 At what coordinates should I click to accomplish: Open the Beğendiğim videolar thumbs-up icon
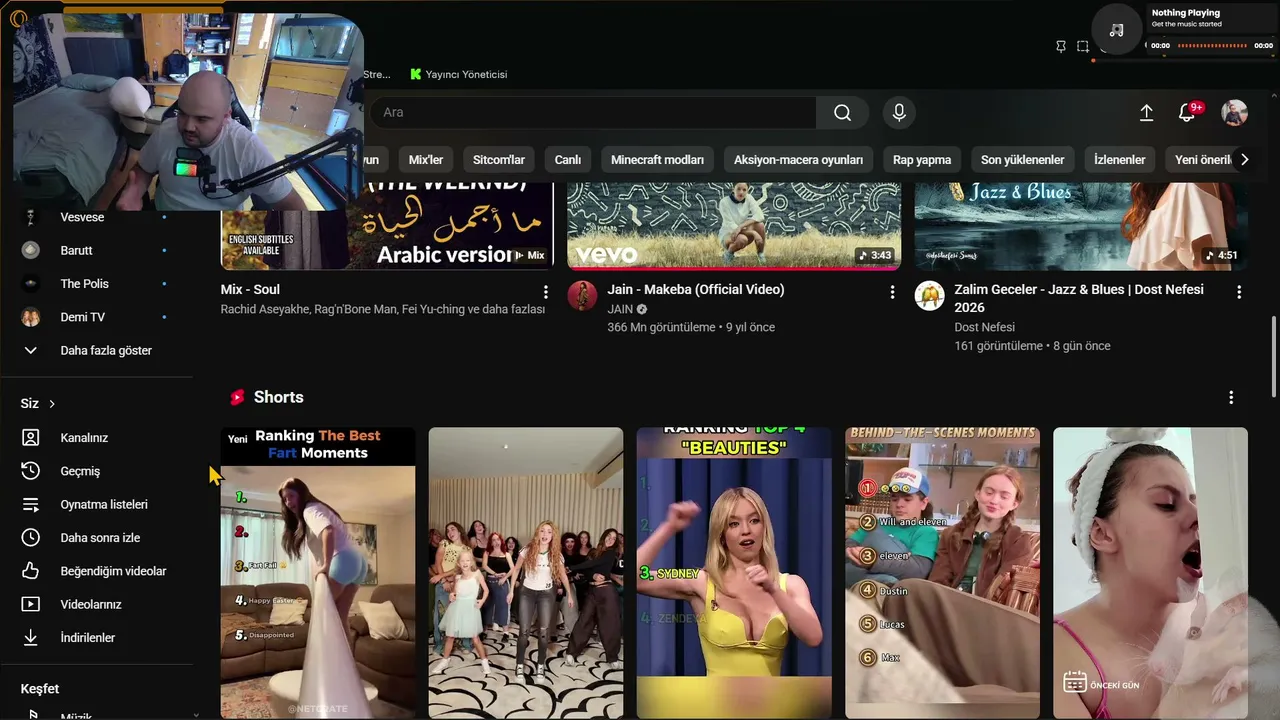[x=31, y=571]
